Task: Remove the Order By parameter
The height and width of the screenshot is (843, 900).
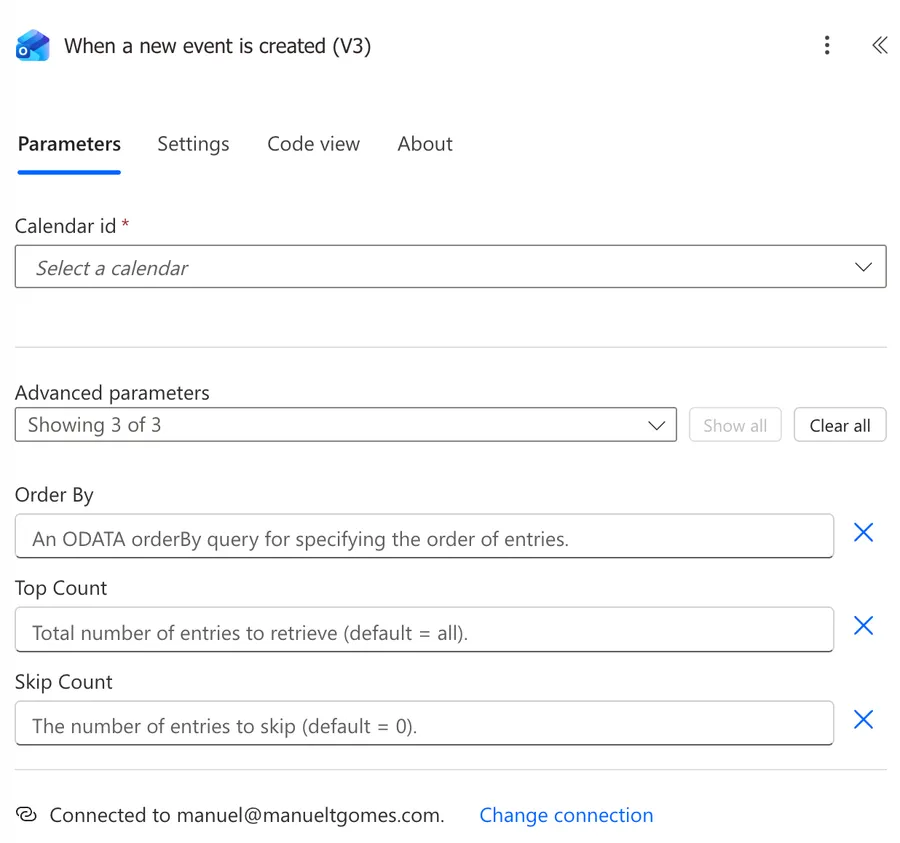Action: (863, 533)
